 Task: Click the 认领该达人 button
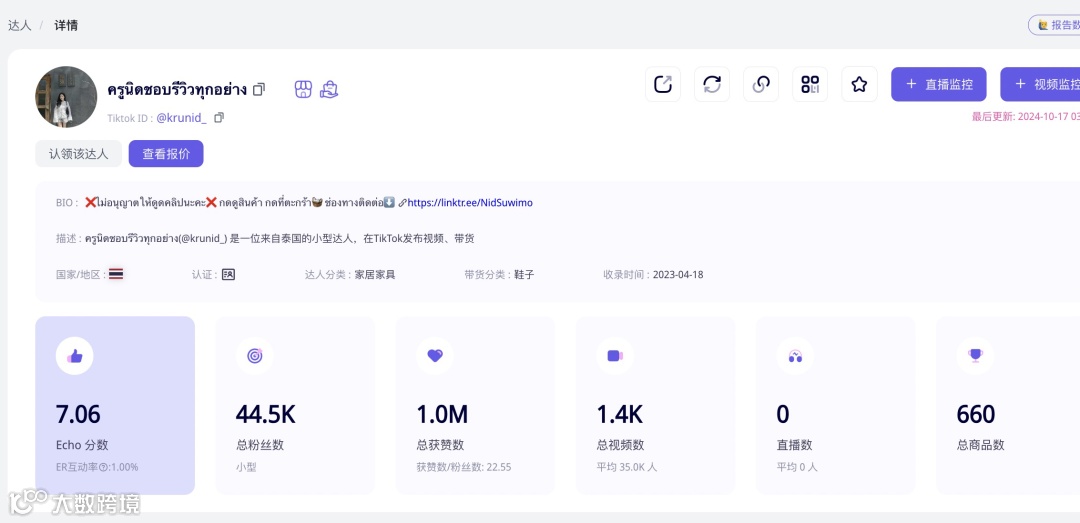click(x=79, y=154)
